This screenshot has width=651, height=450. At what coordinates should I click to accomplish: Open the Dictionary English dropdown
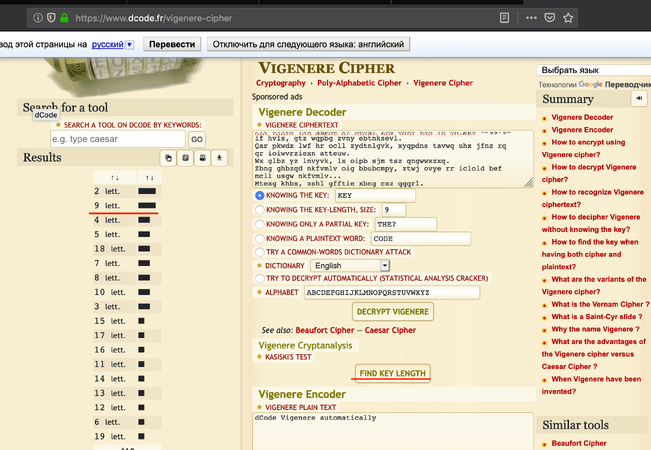click(350, 265)
